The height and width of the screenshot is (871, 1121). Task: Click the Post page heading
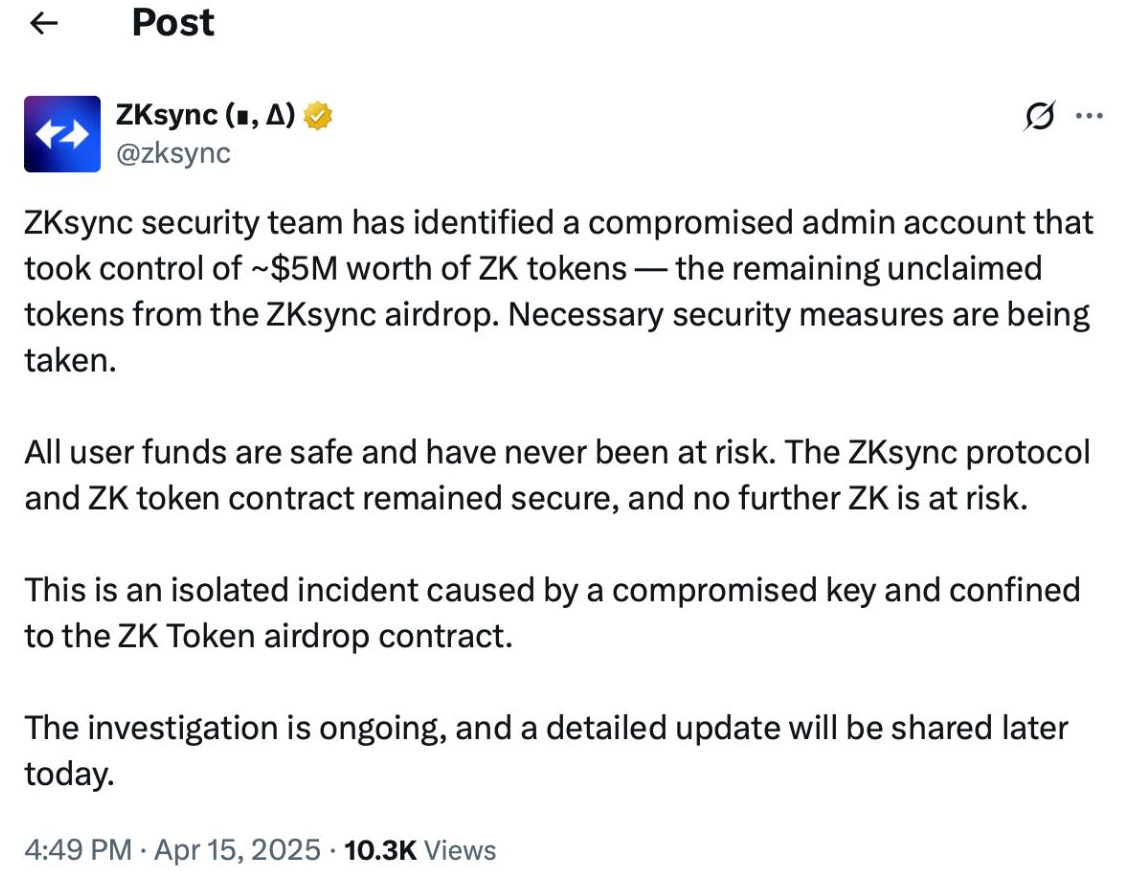(x=173, y=22)
